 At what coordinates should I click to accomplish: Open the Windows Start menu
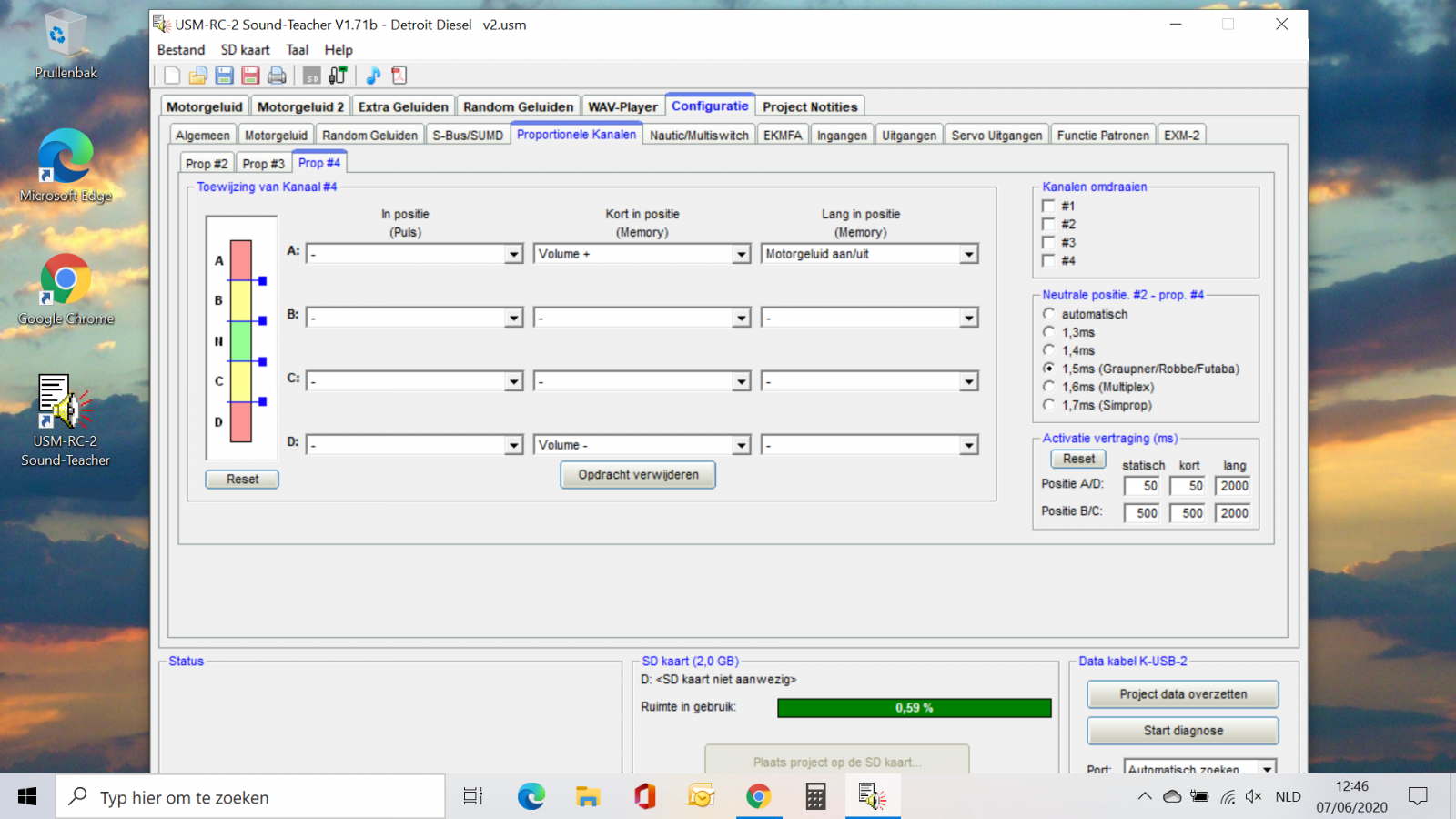(x=27, y=797)
